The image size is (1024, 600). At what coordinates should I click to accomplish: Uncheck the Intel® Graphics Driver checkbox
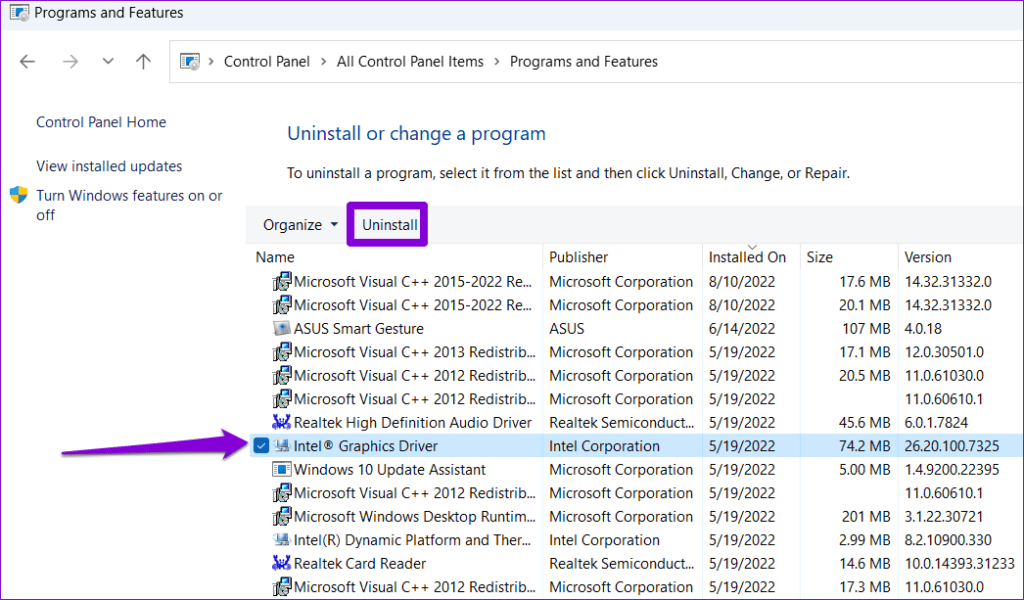[x=261, y=445]
